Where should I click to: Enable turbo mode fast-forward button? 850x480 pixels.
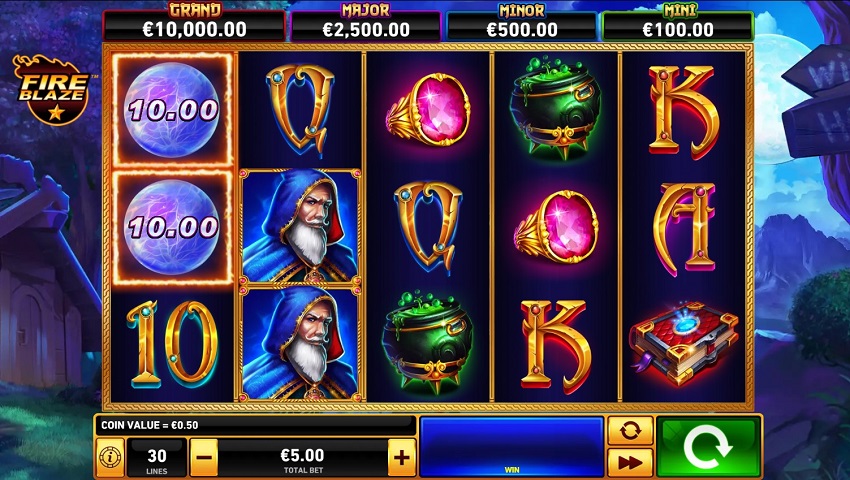click(x=629, y=463)
